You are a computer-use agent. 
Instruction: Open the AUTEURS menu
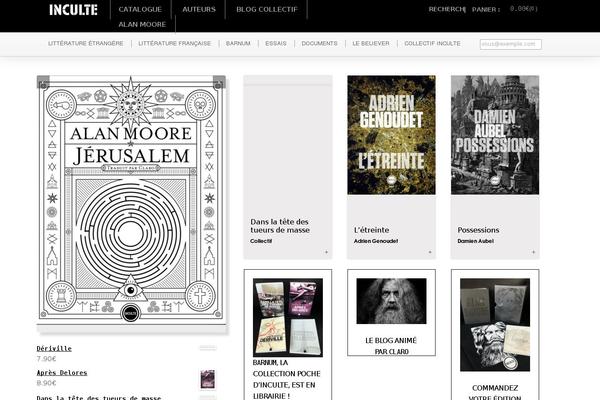(x=199, y=9)
